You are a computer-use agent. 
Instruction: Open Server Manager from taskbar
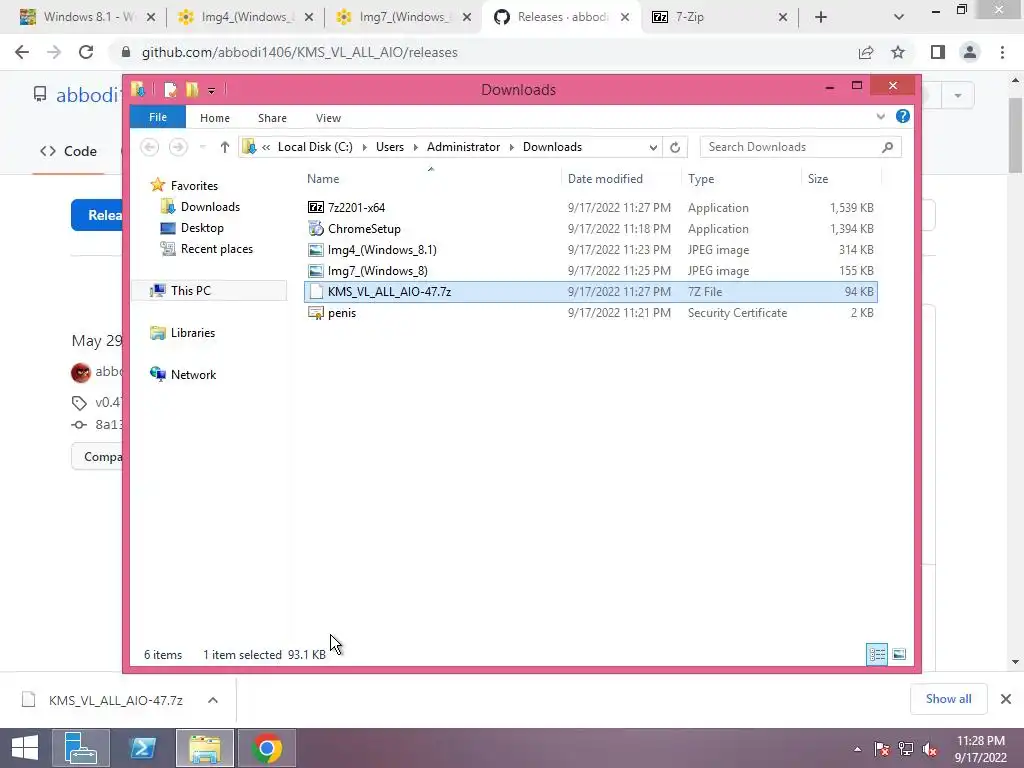click(80, 748)
